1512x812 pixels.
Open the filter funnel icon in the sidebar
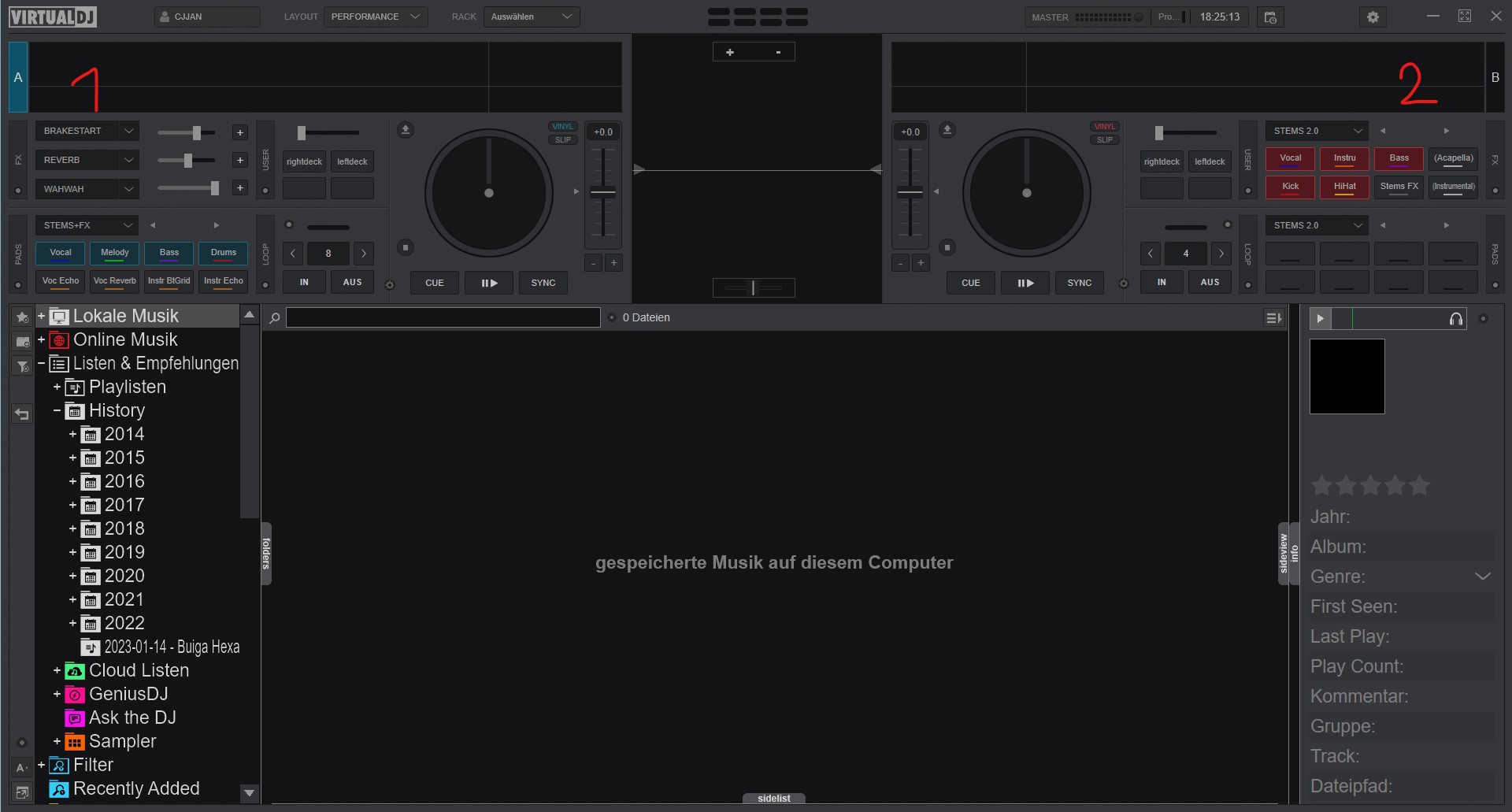tap(21, 367)
